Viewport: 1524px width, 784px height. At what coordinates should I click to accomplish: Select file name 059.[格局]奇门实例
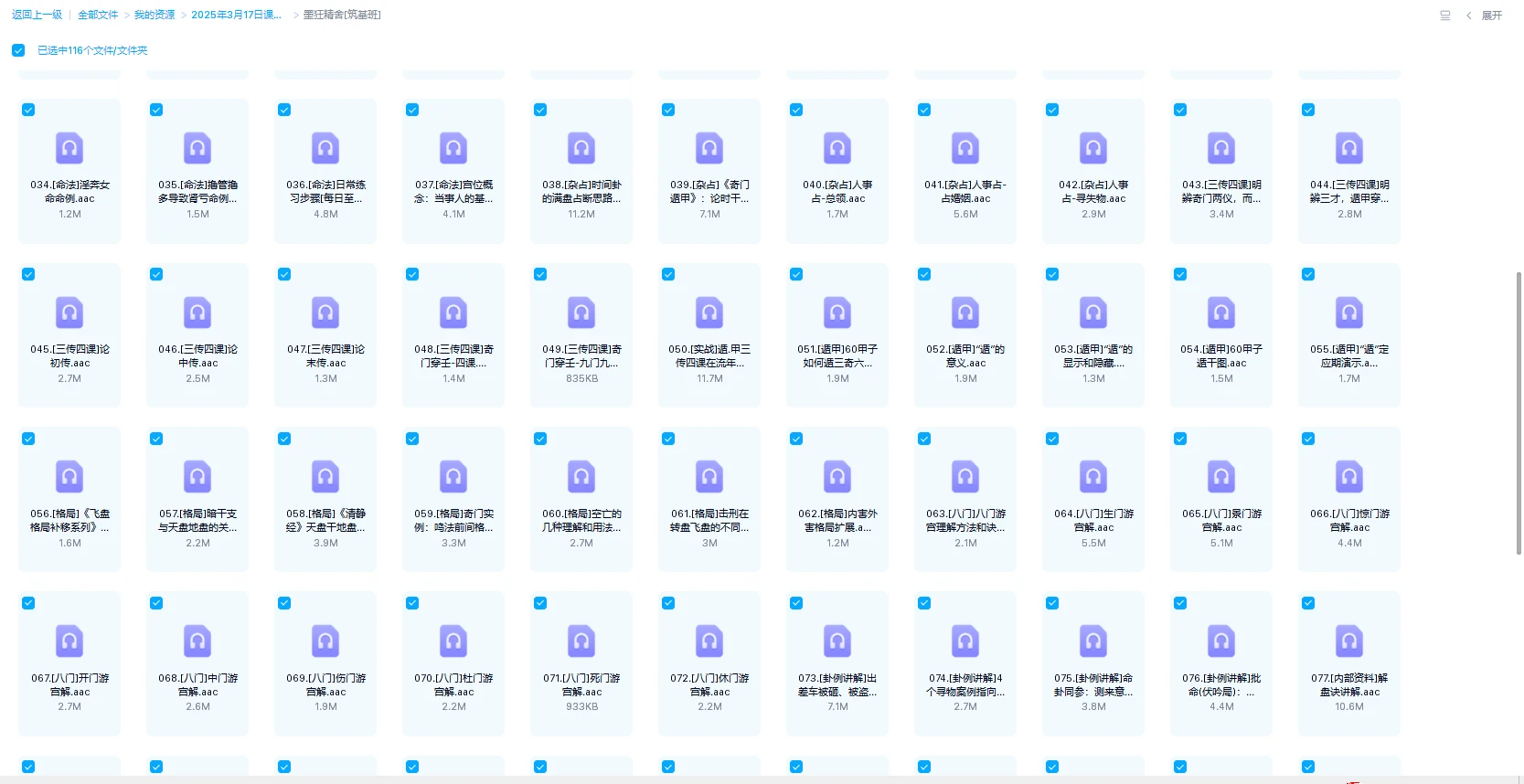point(453,520)
